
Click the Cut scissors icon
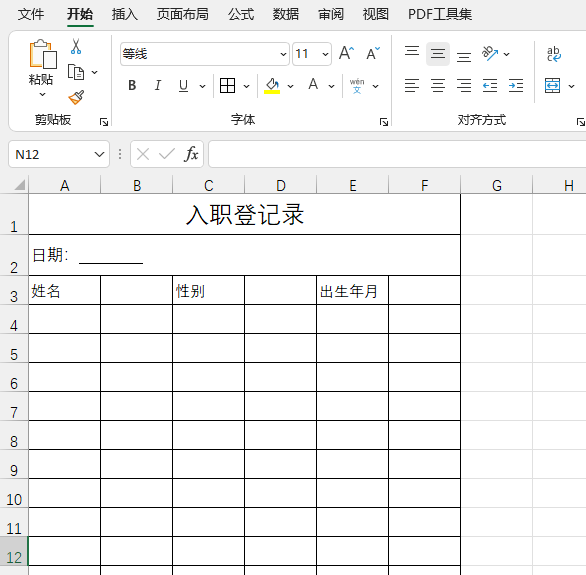(x=76, y=47)
